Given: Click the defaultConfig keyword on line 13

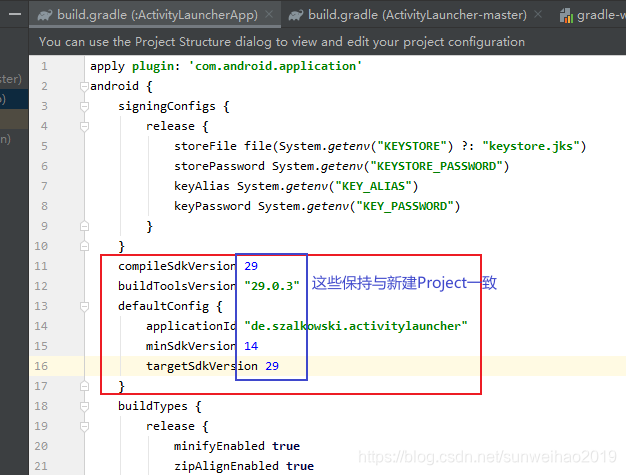Looking at the screenshot, I should 163,306.
